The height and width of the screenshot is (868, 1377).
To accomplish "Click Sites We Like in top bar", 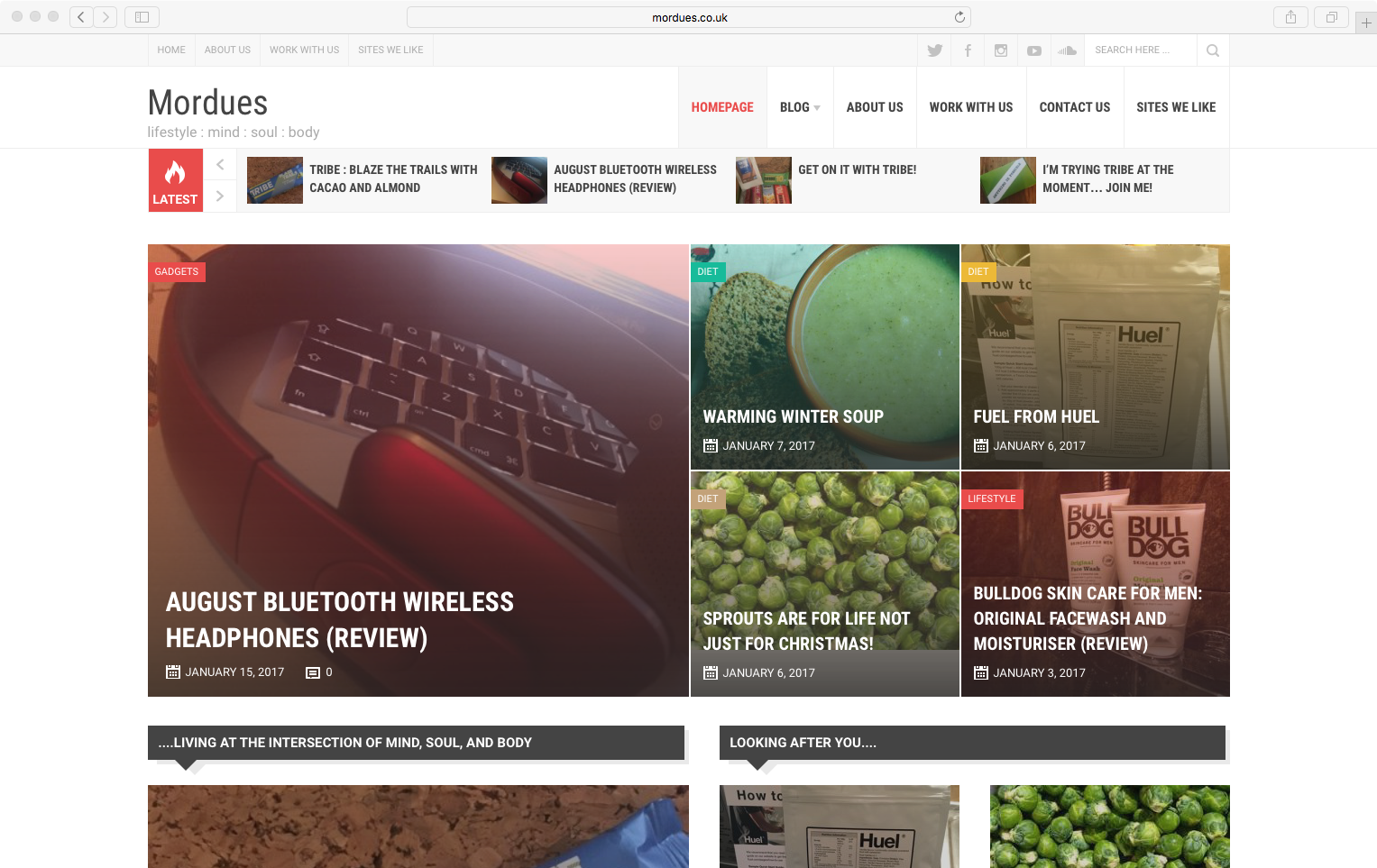I will pos(390,50).
